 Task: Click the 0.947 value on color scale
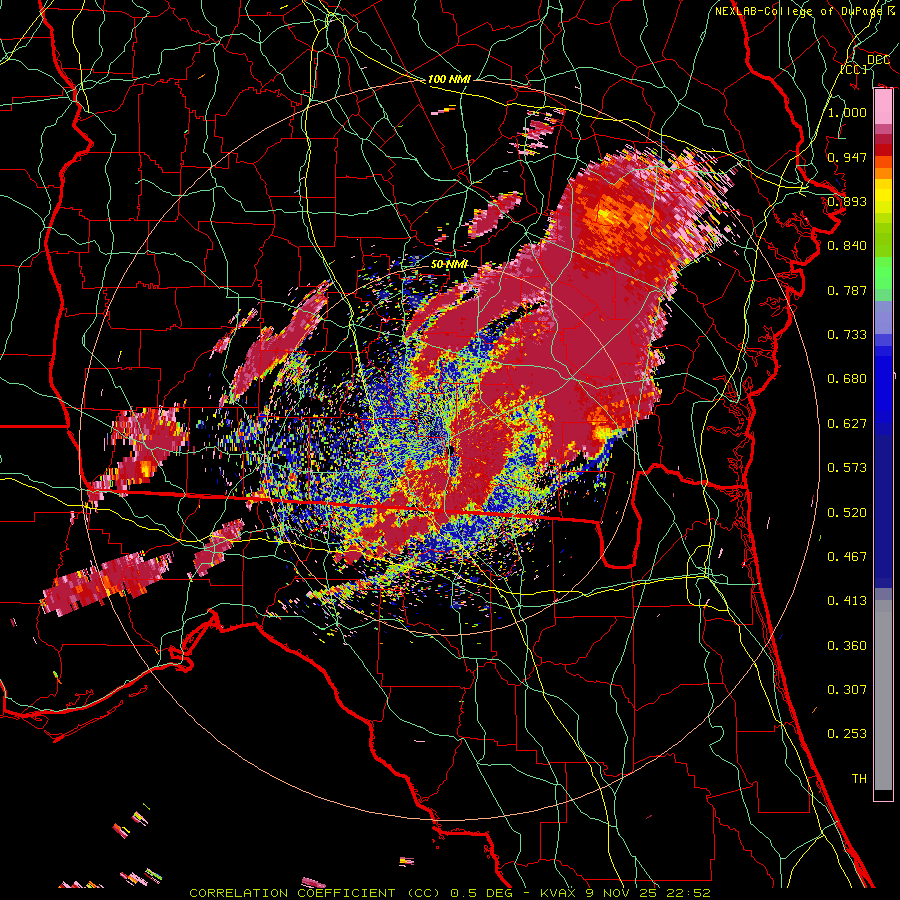(847, 157)
